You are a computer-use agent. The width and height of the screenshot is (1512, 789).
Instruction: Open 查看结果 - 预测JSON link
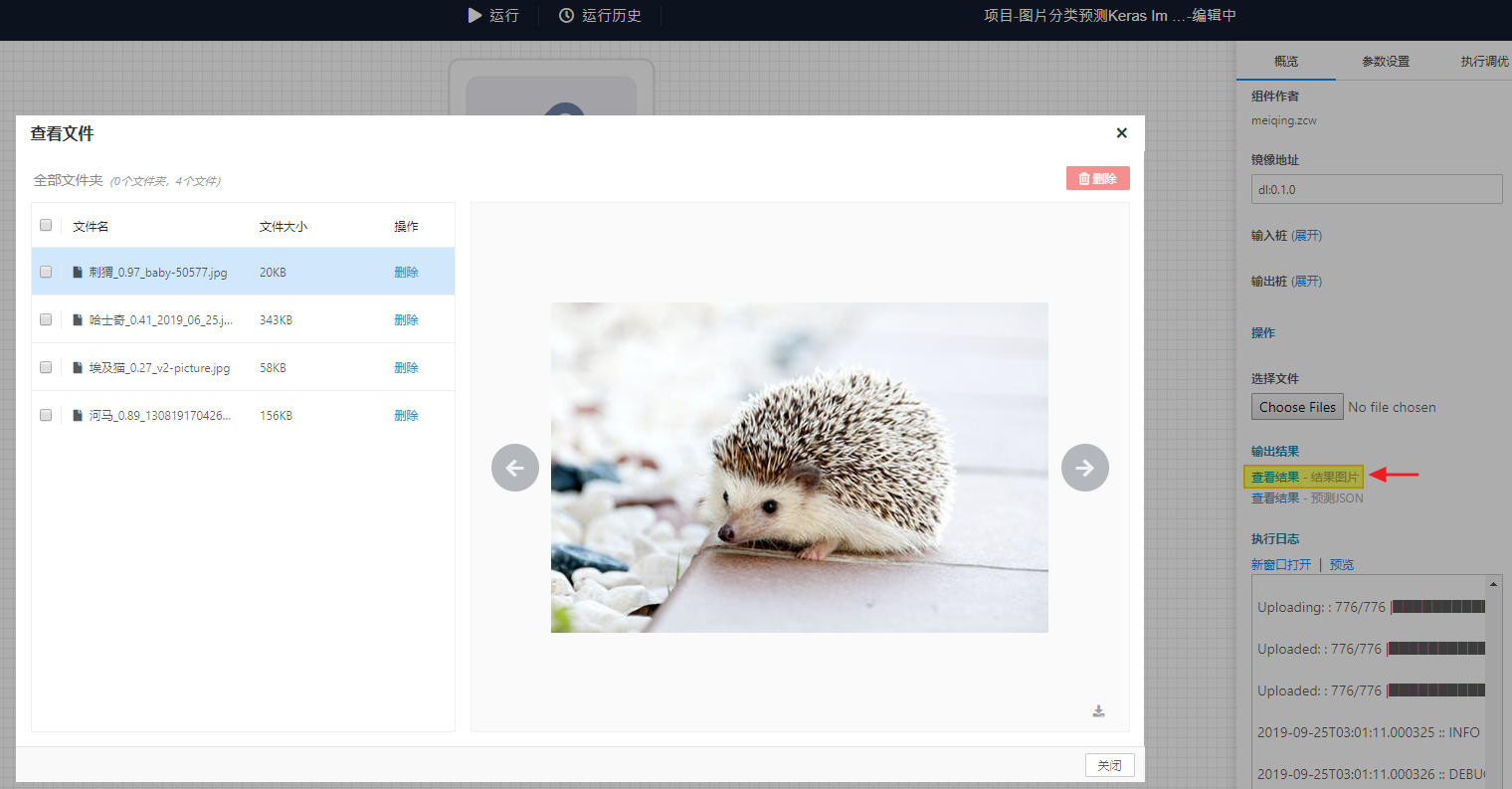tap(1307, 498)
